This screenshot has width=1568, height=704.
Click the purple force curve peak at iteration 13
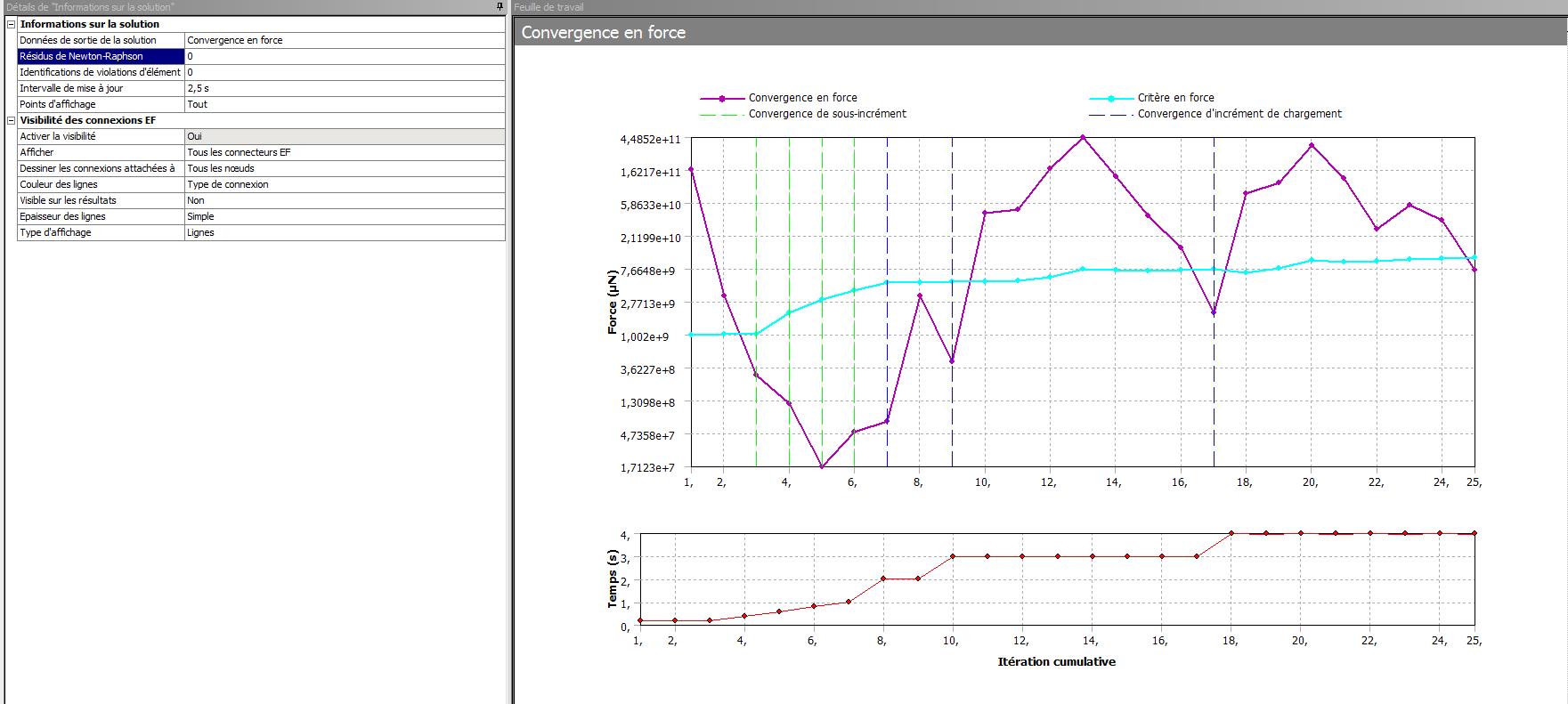(1083, 138)
